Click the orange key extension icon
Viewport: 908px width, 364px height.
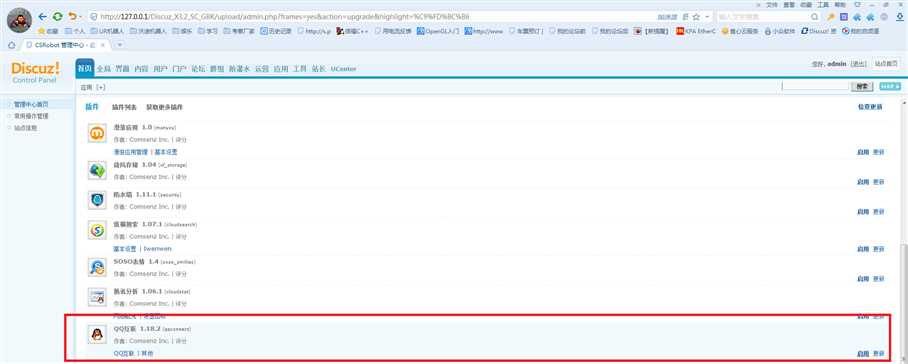[x=831, y=17]
